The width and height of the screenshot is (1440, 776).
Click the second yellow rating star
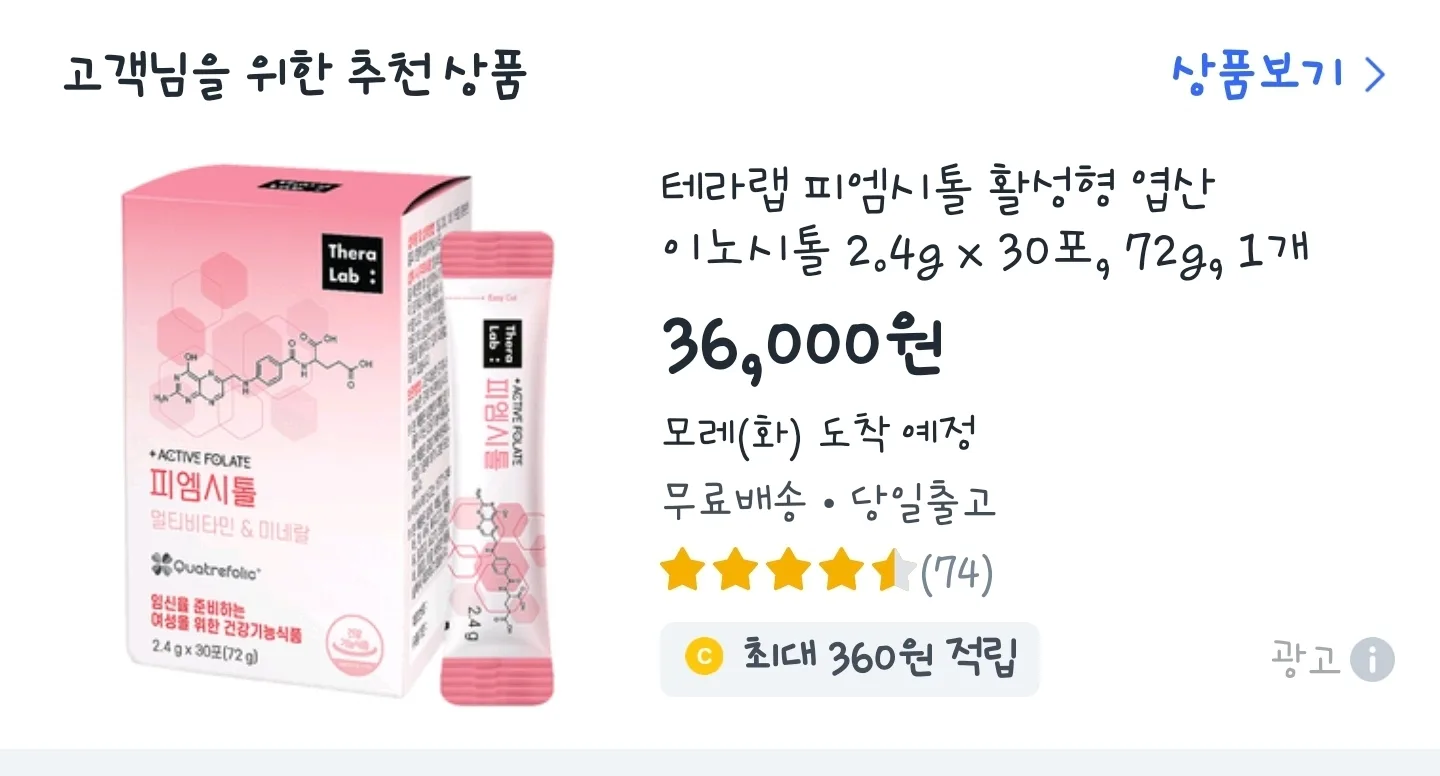click(736, 571)
